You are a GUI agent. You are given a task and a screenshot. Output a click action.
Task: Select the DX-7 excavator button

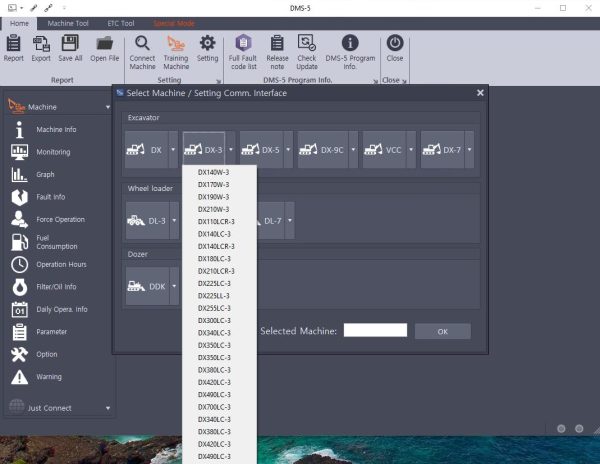pyautogui.click(x=442, y=150)
